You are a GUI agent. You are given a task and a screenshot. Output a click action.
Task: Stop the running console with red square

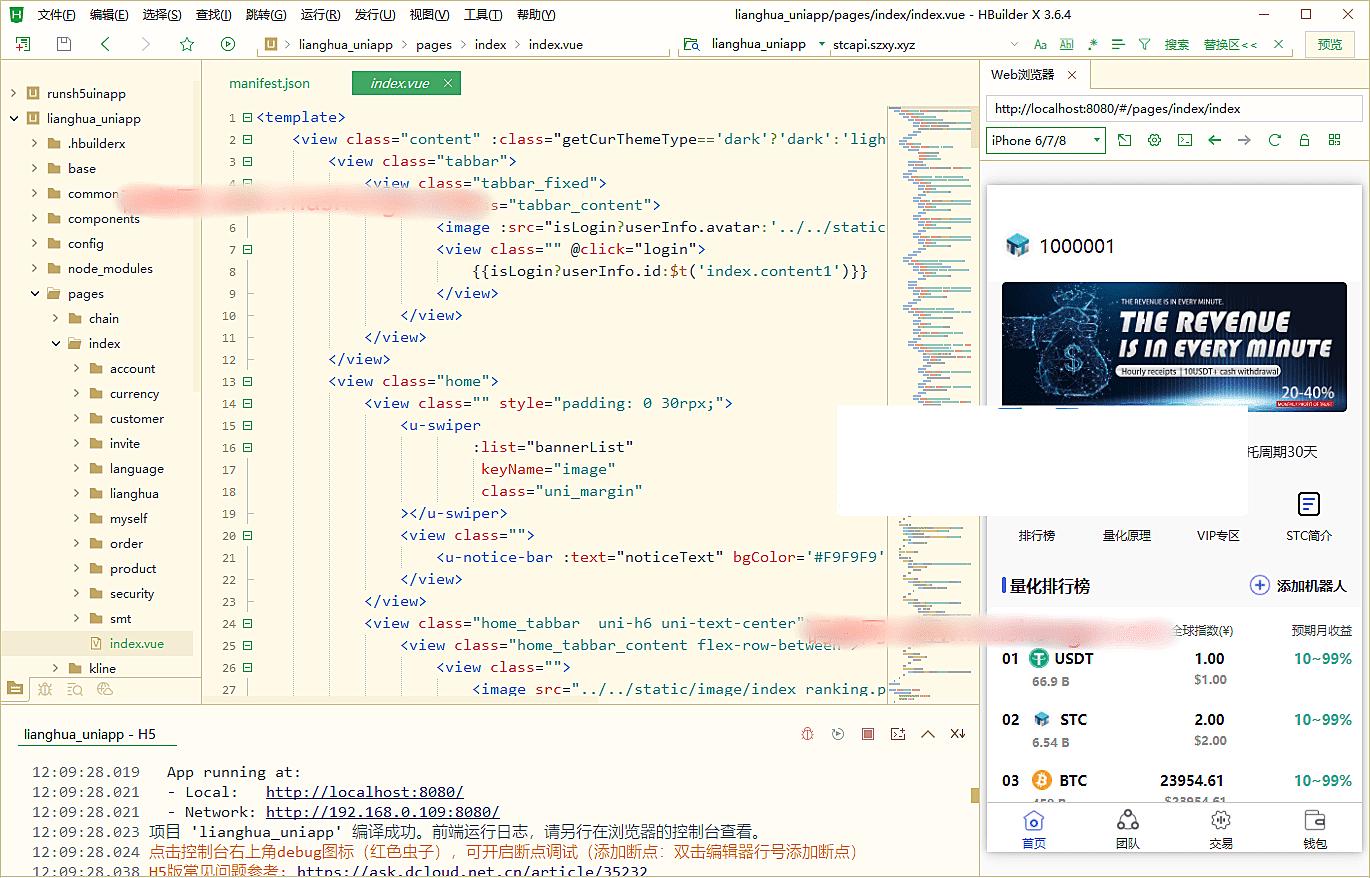868,734
